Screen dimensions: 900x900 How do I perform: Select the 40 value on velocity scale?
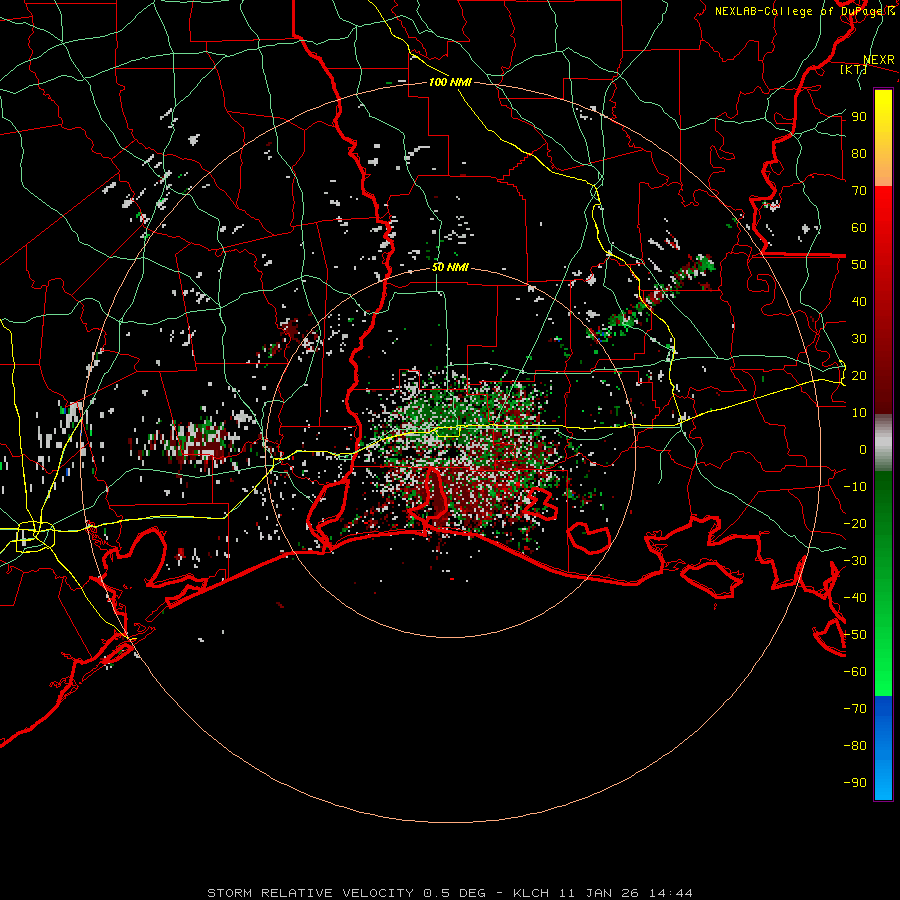click(x=859, y=302)
